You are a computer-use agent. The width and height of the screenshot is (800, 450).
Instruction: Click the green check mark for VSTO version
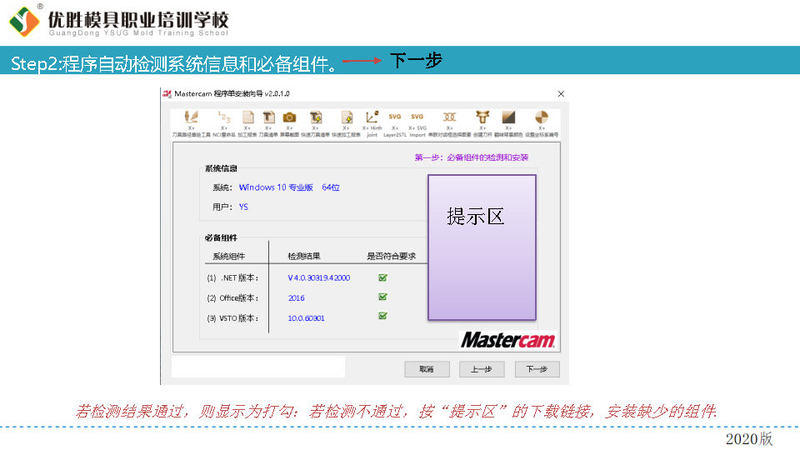pyautogui.click(x=383, y=316)
